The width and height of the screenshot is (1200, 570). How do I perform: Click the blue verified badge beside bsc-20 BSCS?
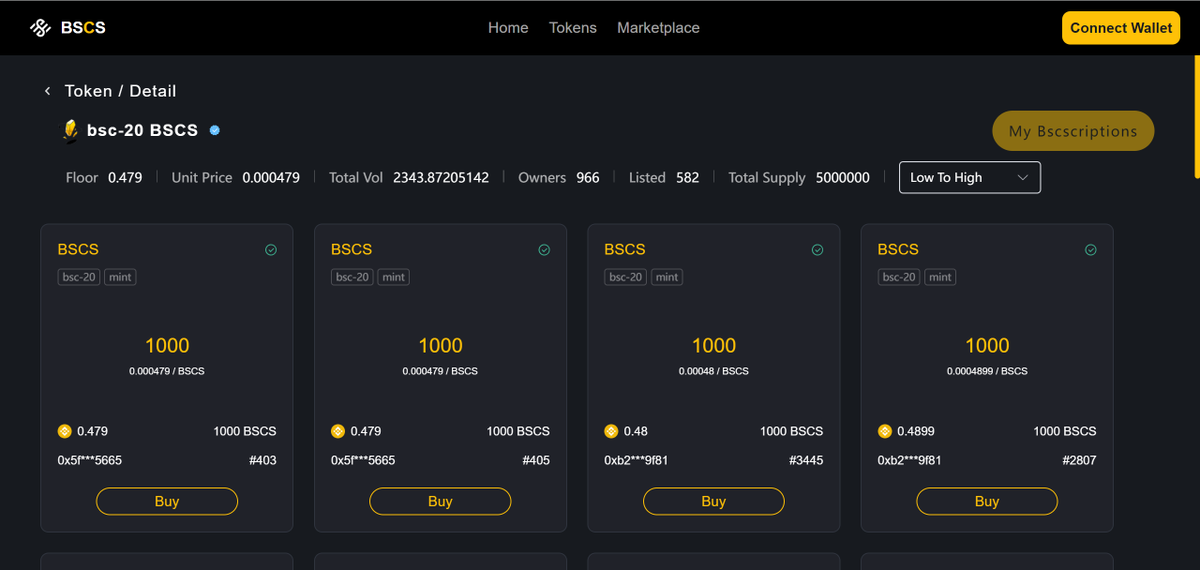(x=214, y=130)
